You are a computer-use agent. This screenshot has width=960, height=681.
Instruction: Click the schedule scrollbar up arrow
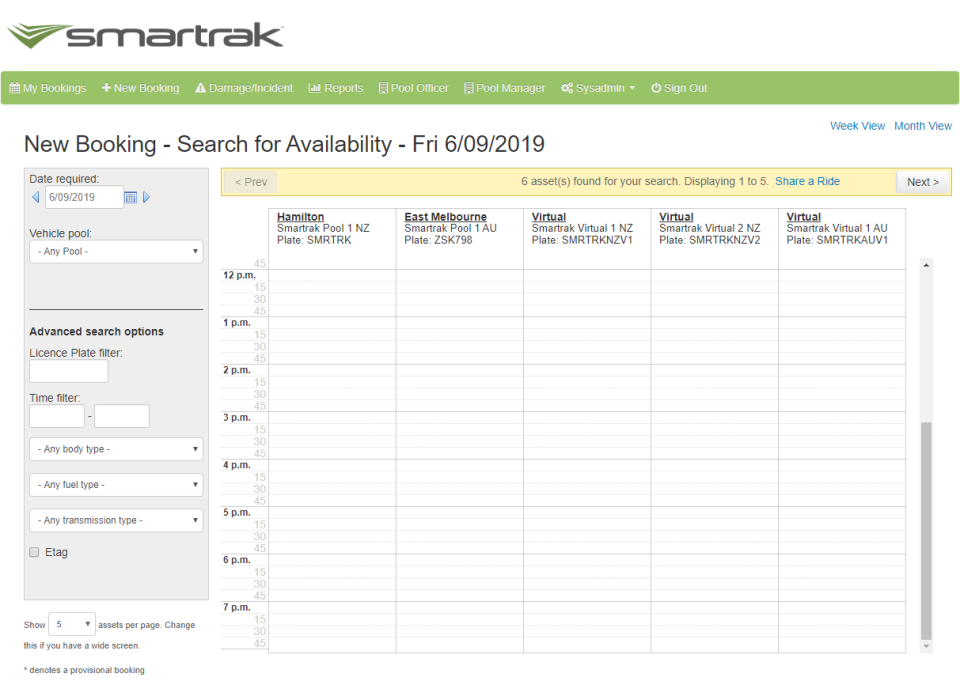click(926, 265)
